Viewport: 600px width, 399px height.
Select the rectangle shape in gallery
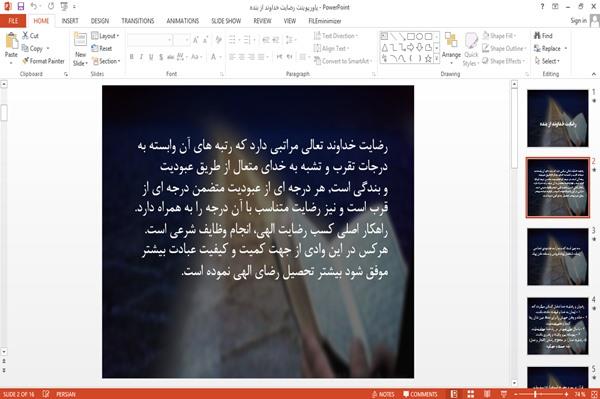[x=411, y=37]
